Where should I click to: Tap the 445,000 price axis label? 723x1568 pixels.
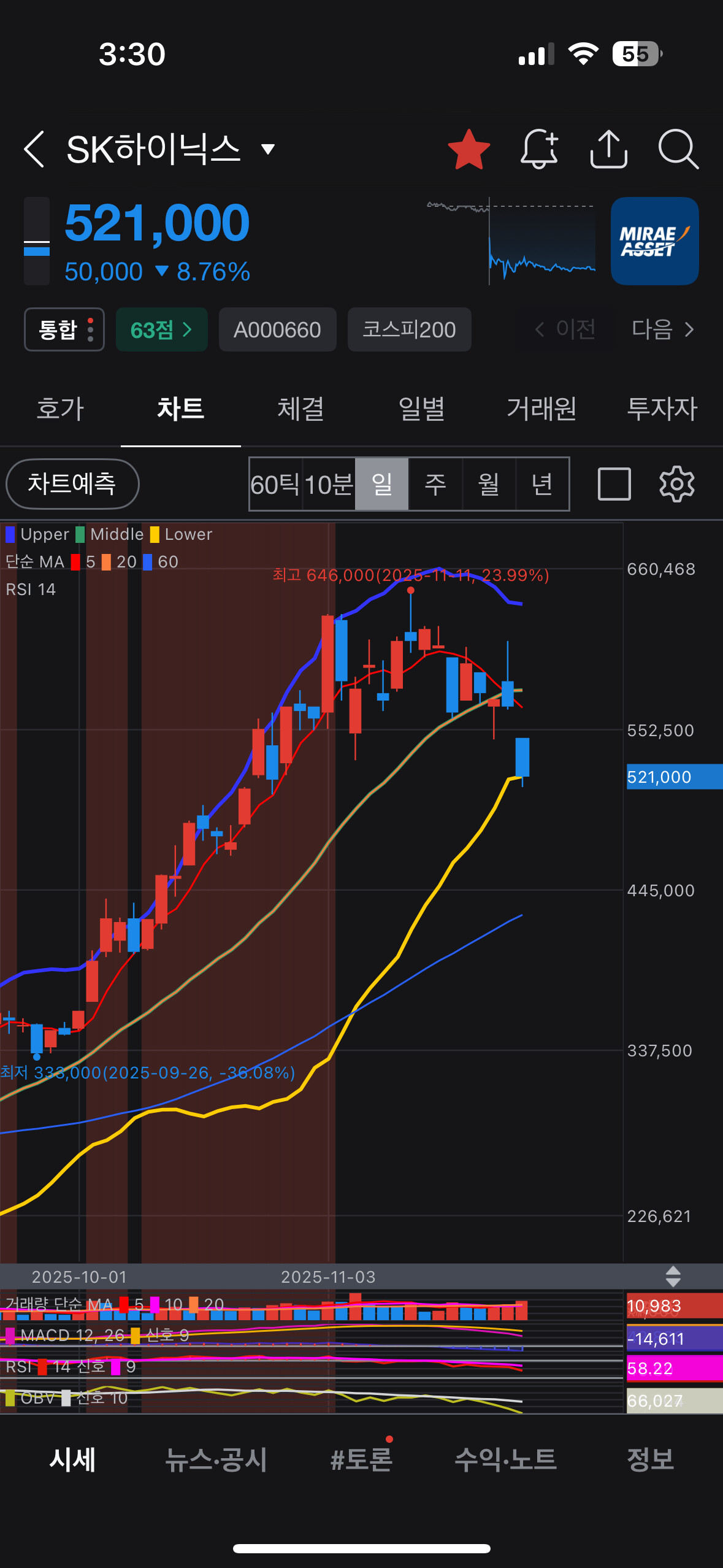[x=661, y=890]
